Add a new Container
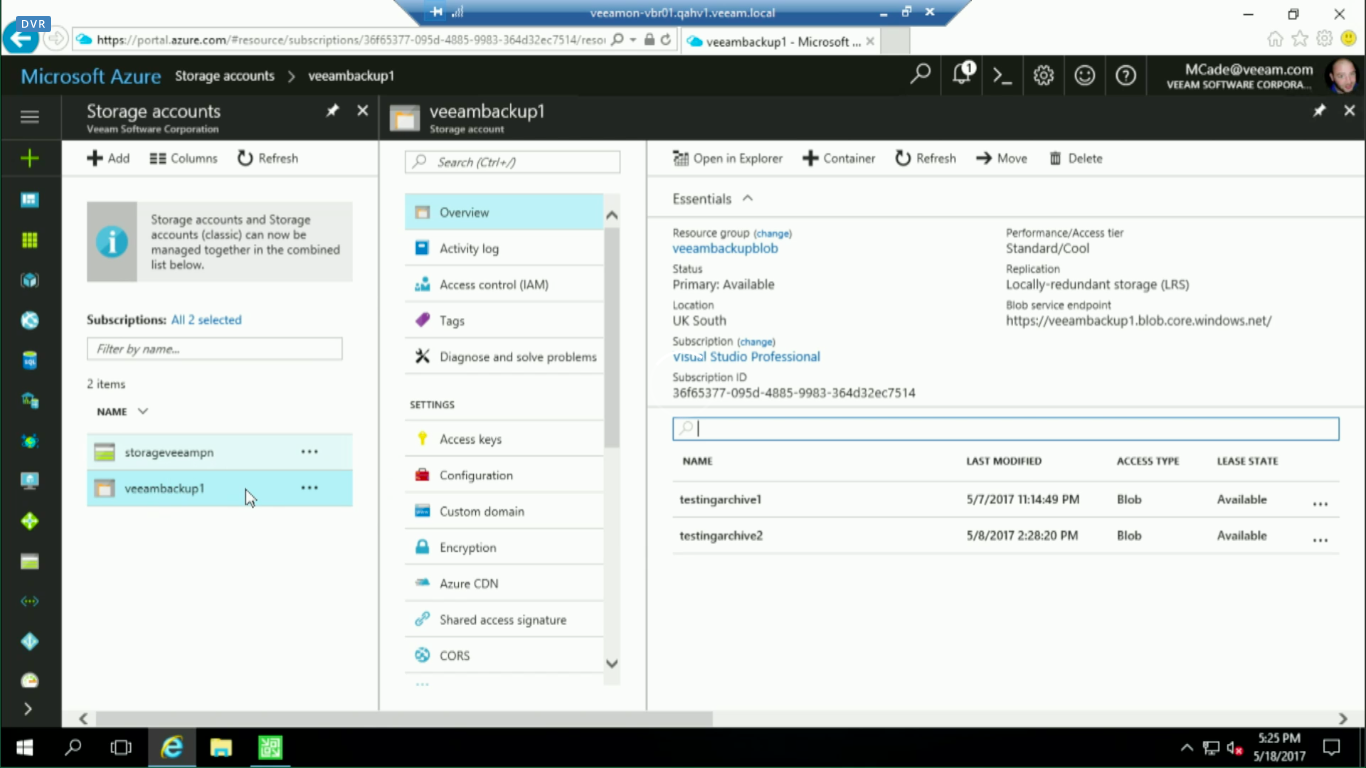Image resolution: width=1366 pixels, height=768 pixels. click(x=839, y=158)
